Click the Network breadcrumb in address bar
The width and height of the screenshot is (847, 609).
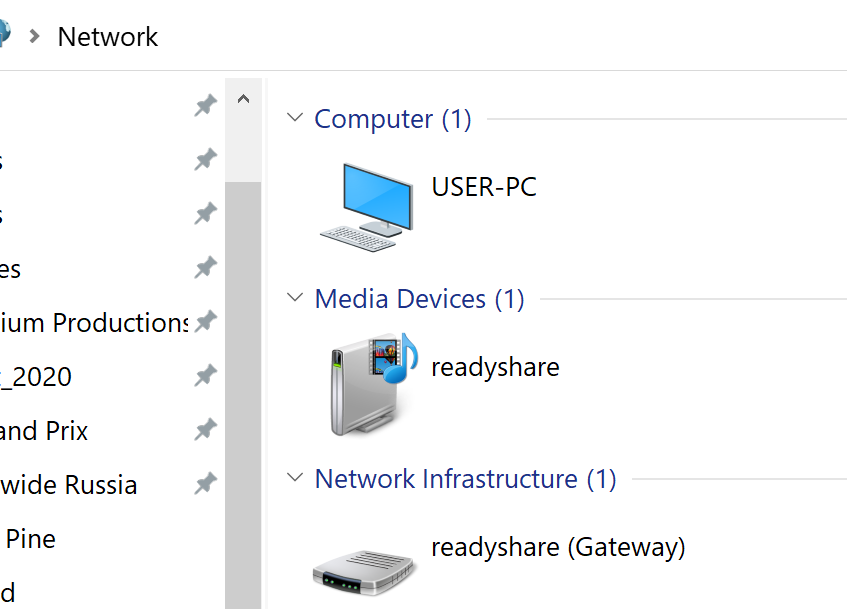tap(108, 37)
